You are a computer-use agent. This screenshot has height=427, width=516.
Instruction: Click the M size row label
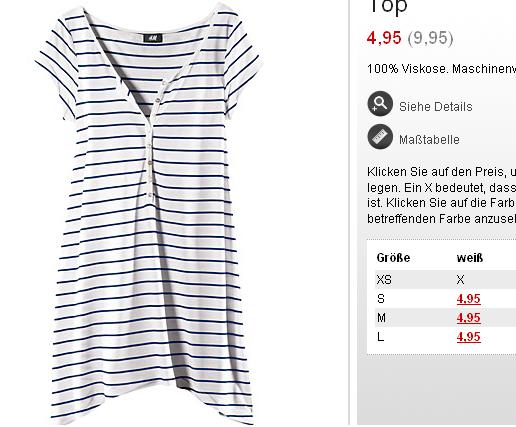pos(381,318)
